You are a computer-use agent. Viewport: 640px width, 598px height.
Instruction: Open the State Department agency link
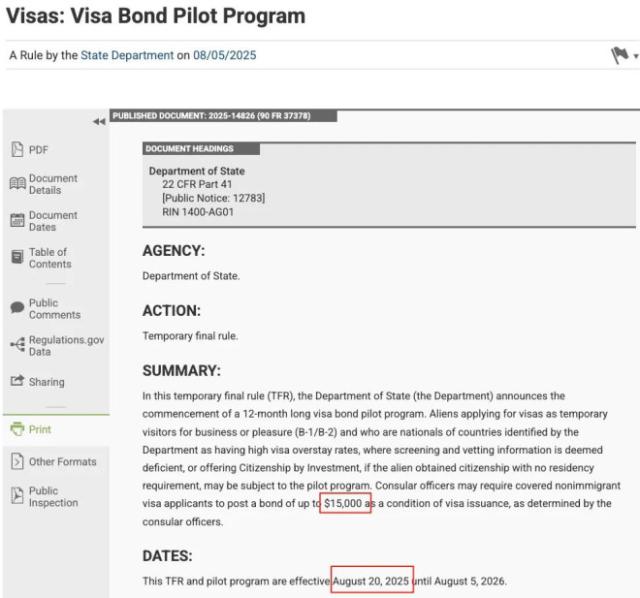pos(127,55)
